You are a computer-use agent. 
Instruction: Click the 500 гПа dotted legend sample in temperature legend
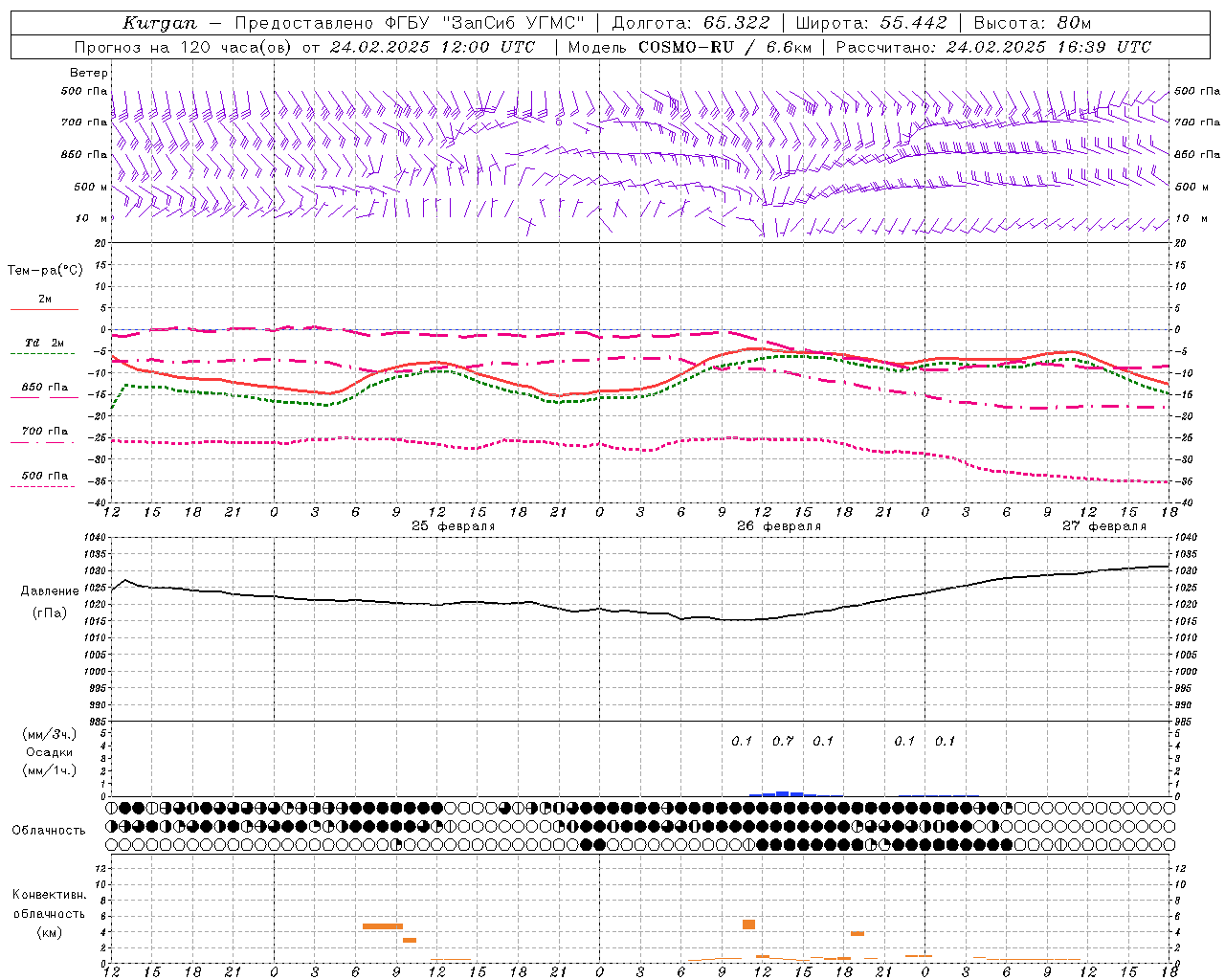point(42,486)
